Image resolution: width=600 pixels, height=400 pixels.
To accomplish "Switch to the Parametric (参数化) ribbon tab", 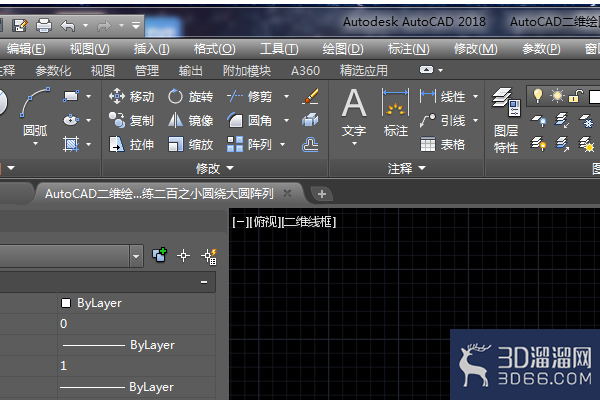I will coord(53,71).
